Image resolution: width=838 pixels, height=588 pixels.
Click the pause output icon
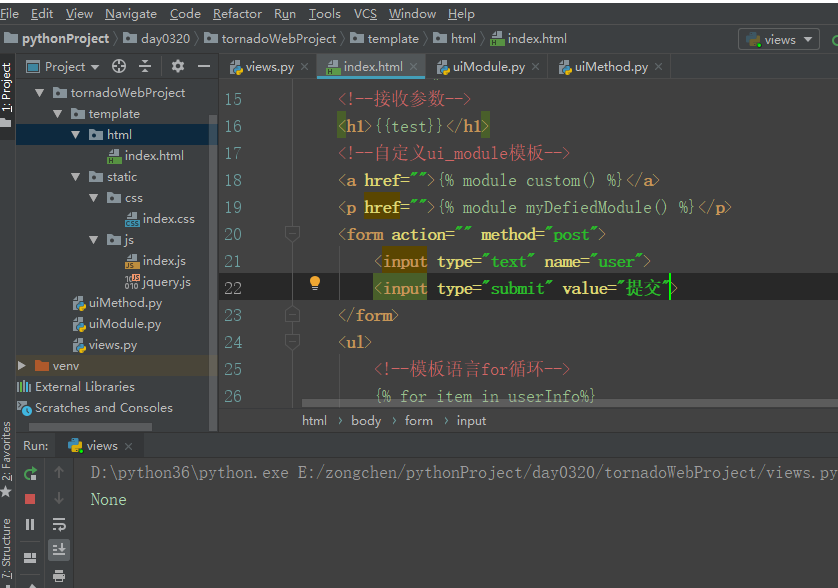click(x=30, y=524)
